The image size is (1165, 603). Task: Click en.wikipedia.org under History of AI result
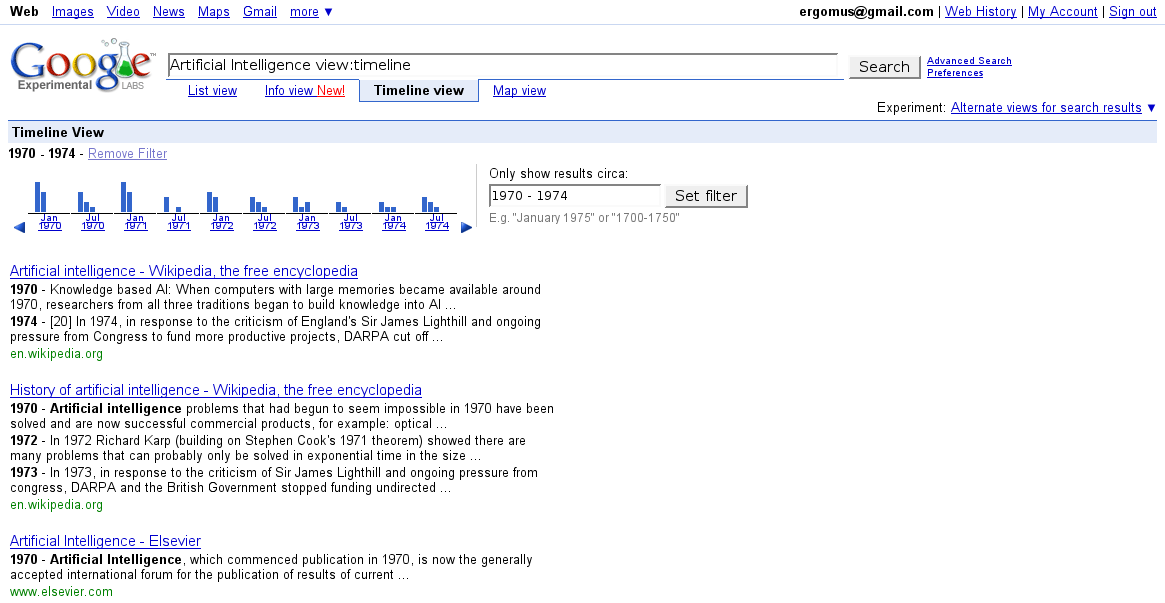pyautogui.click(x=56, y=505)
